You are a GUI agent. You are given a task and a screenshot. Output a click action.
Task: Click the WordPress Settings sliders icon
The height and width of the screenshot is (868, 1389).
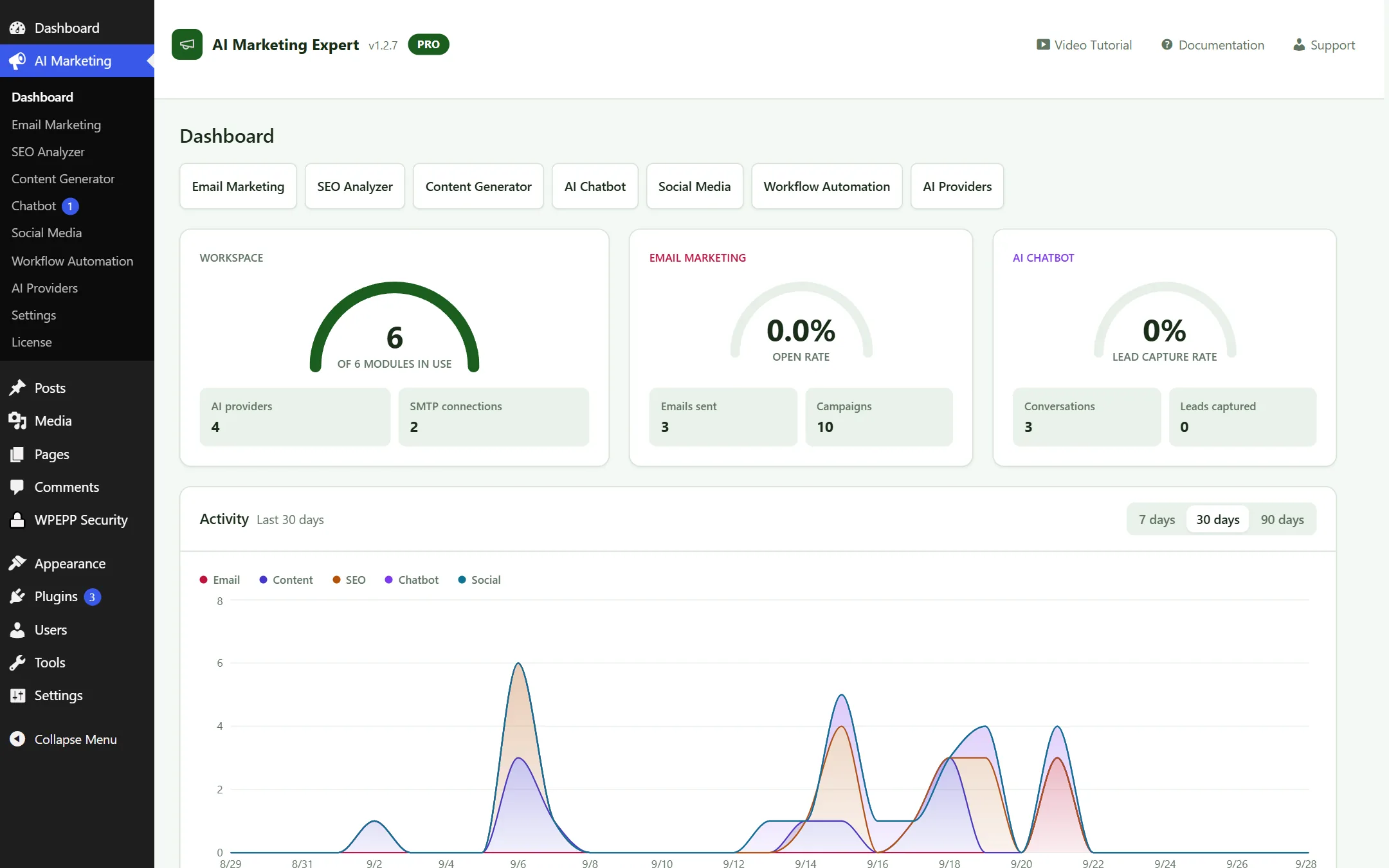pyautogui.click(x=17, y=695)
